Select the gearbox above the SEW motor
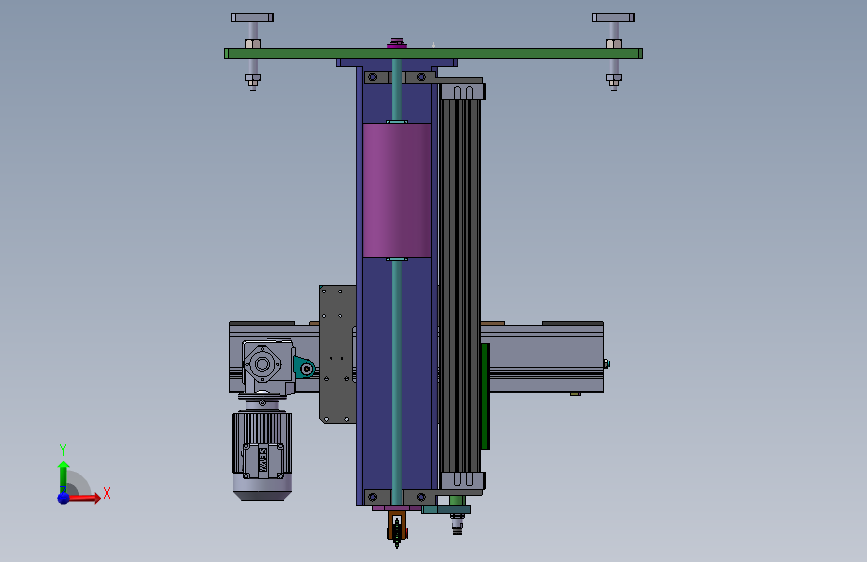Viewport: 867px width, 562px height. 268,367
